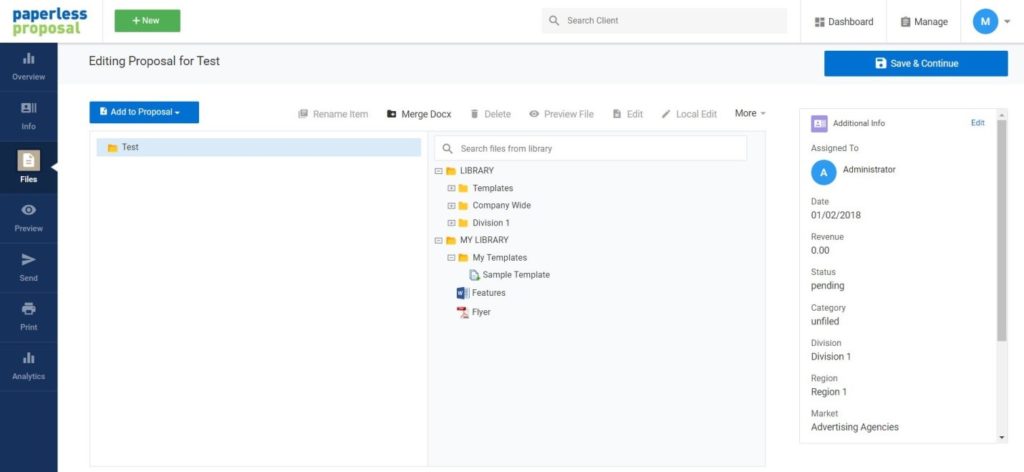Click Merge Docx in toolbar
Screen dimensions: 1024x472
pyautogui.click(x=419, y=114)
